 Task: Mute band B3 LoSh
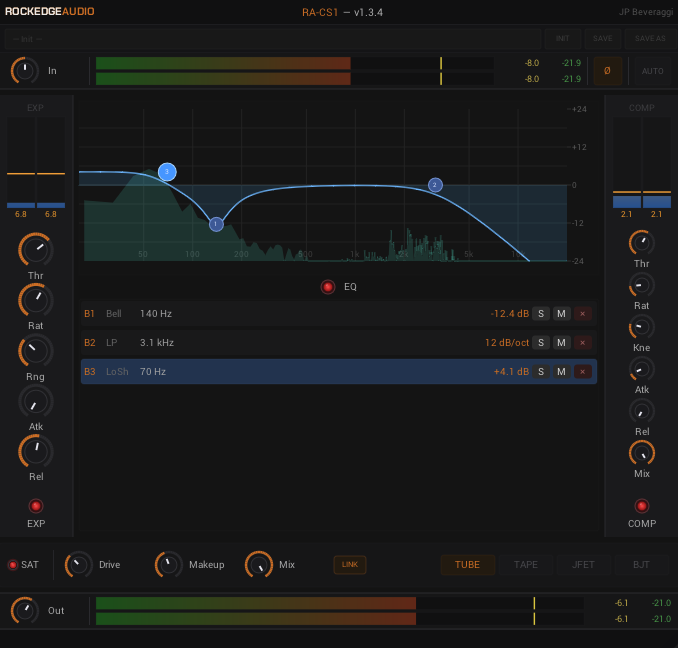pyautogui.click(x=561, y=371)
